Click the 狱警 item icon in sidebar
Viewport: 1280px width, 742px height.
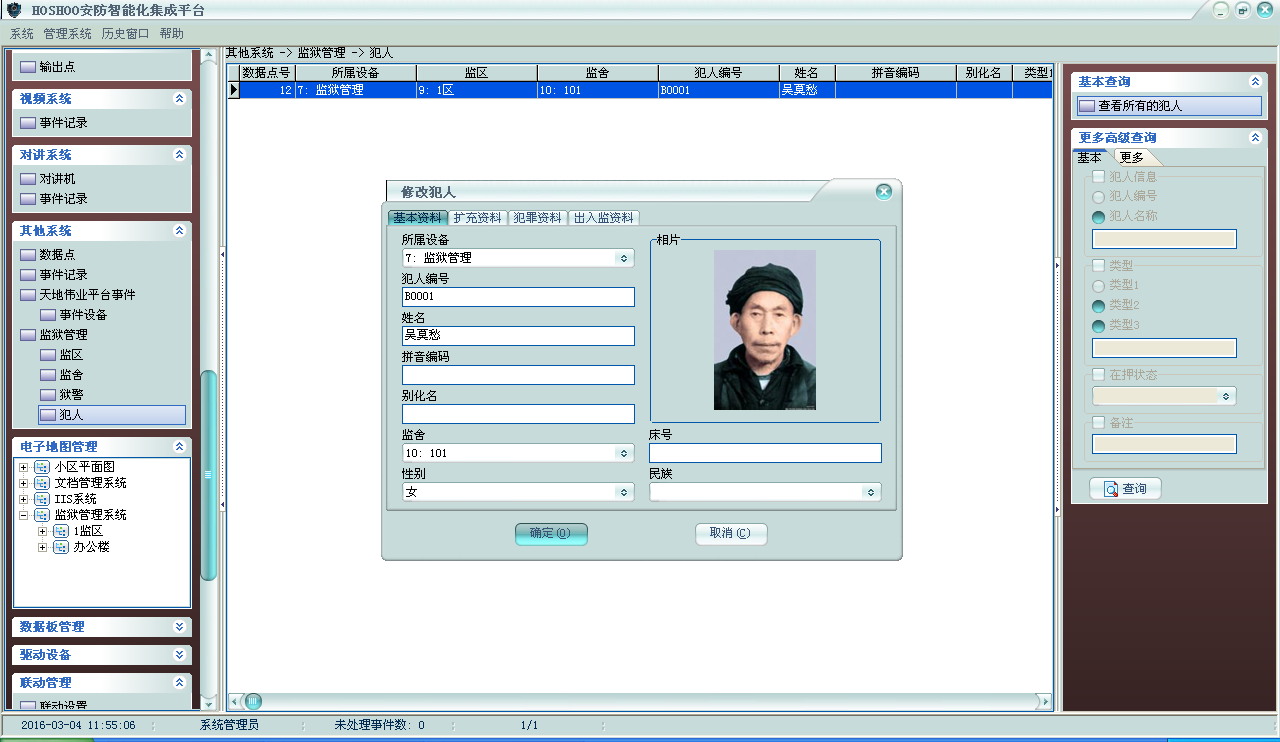coord(48,394)
